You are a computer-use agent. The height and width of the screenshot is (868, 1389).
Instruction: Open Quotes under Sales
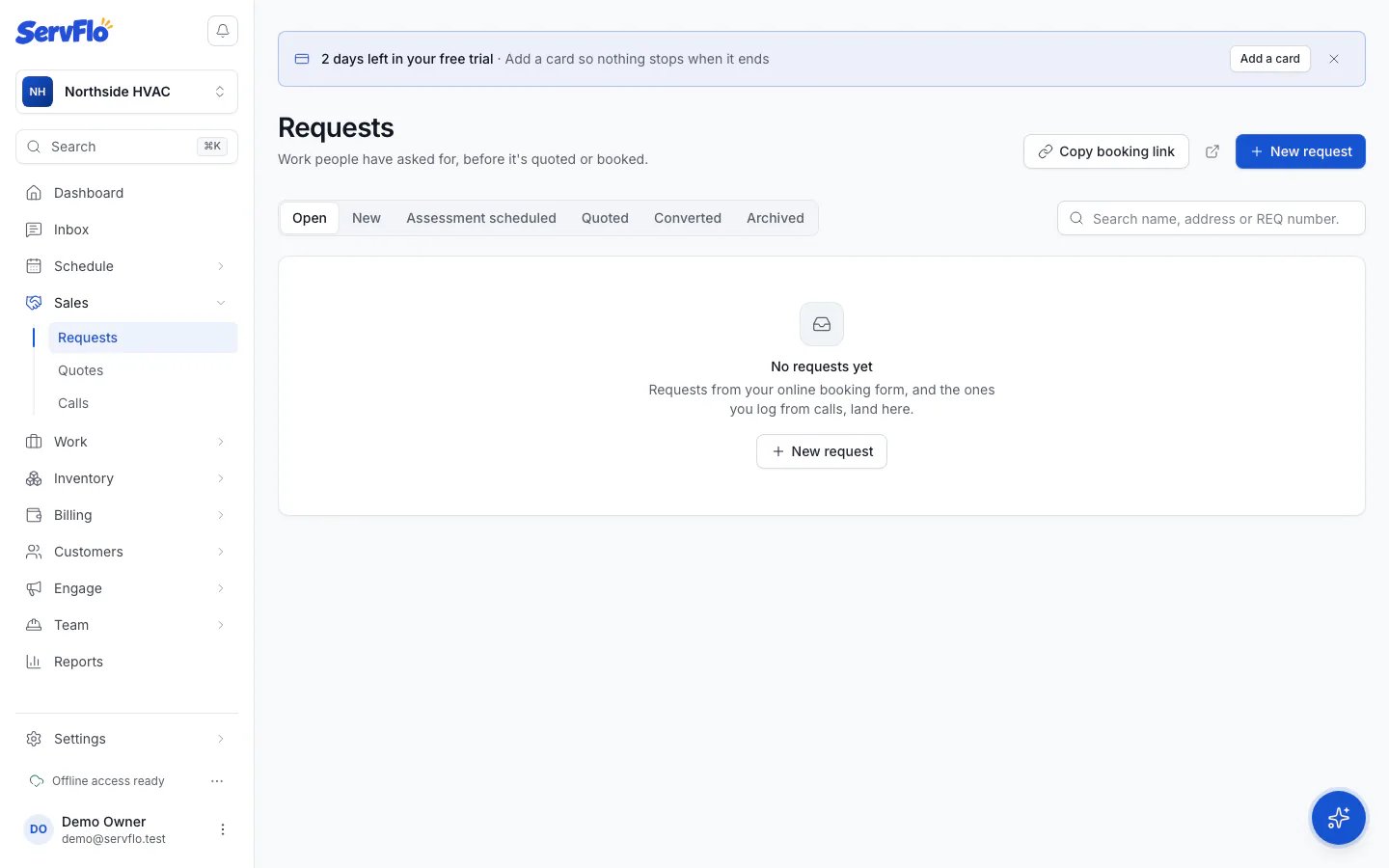tap(143, 370)
